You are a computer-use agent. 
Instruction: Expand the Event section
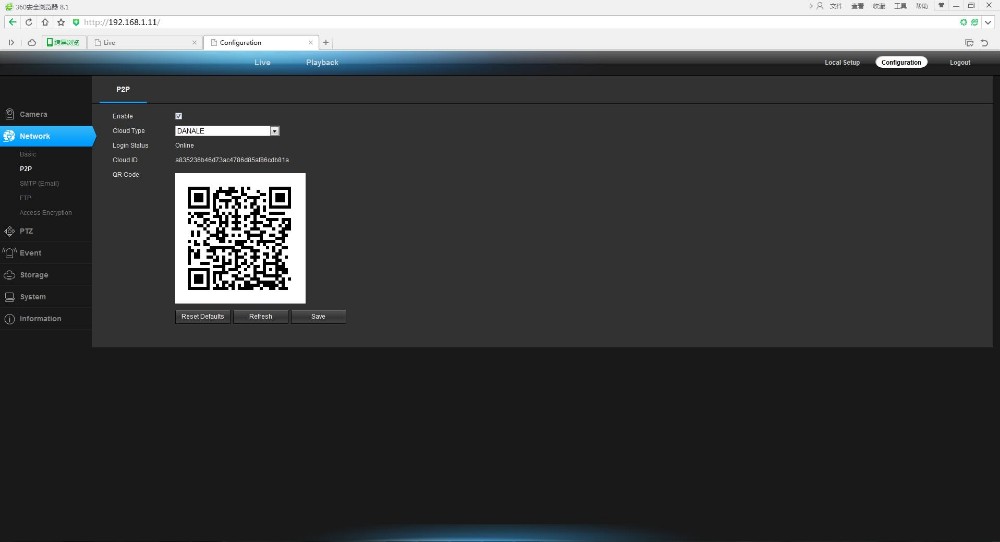46,253
